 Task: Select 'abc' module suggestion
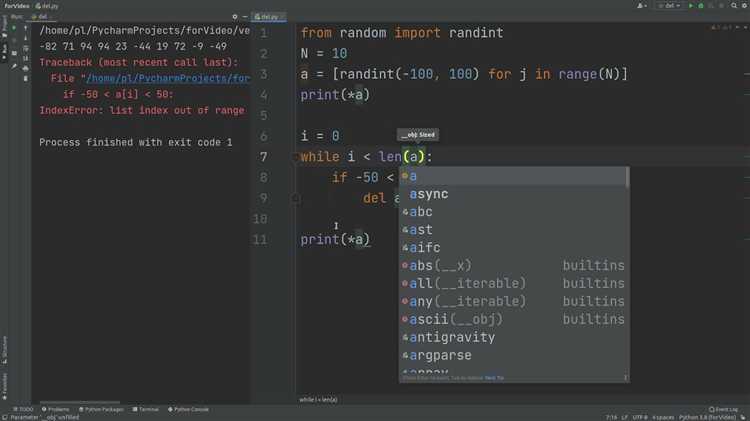point(513,212)
